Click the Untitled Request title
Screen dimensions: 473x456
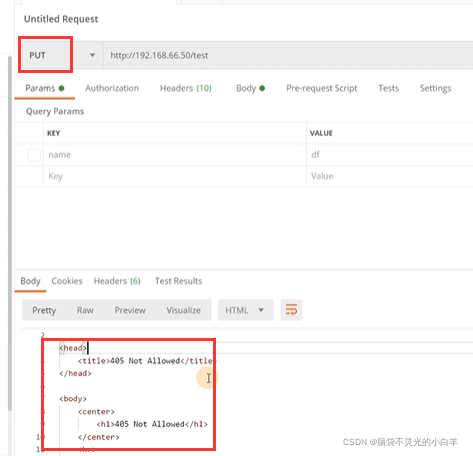click(61, 19)
